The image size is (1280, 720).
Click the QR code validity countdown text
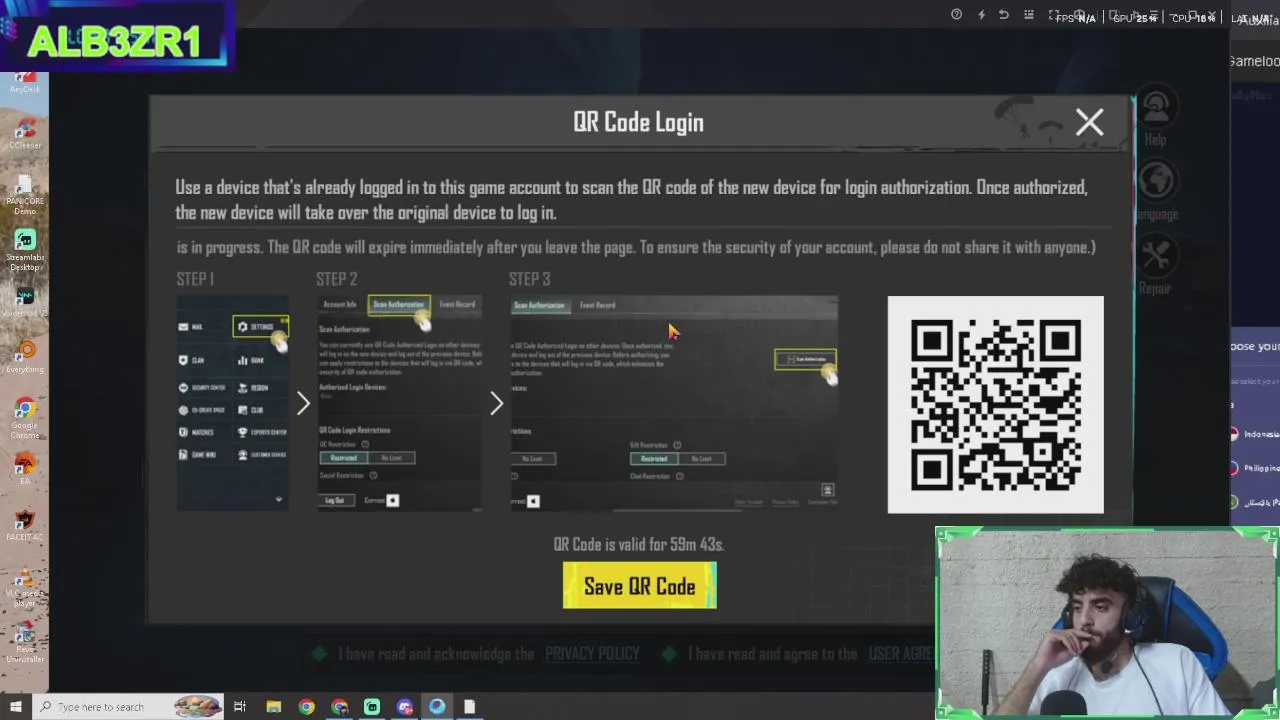(639, 544)
